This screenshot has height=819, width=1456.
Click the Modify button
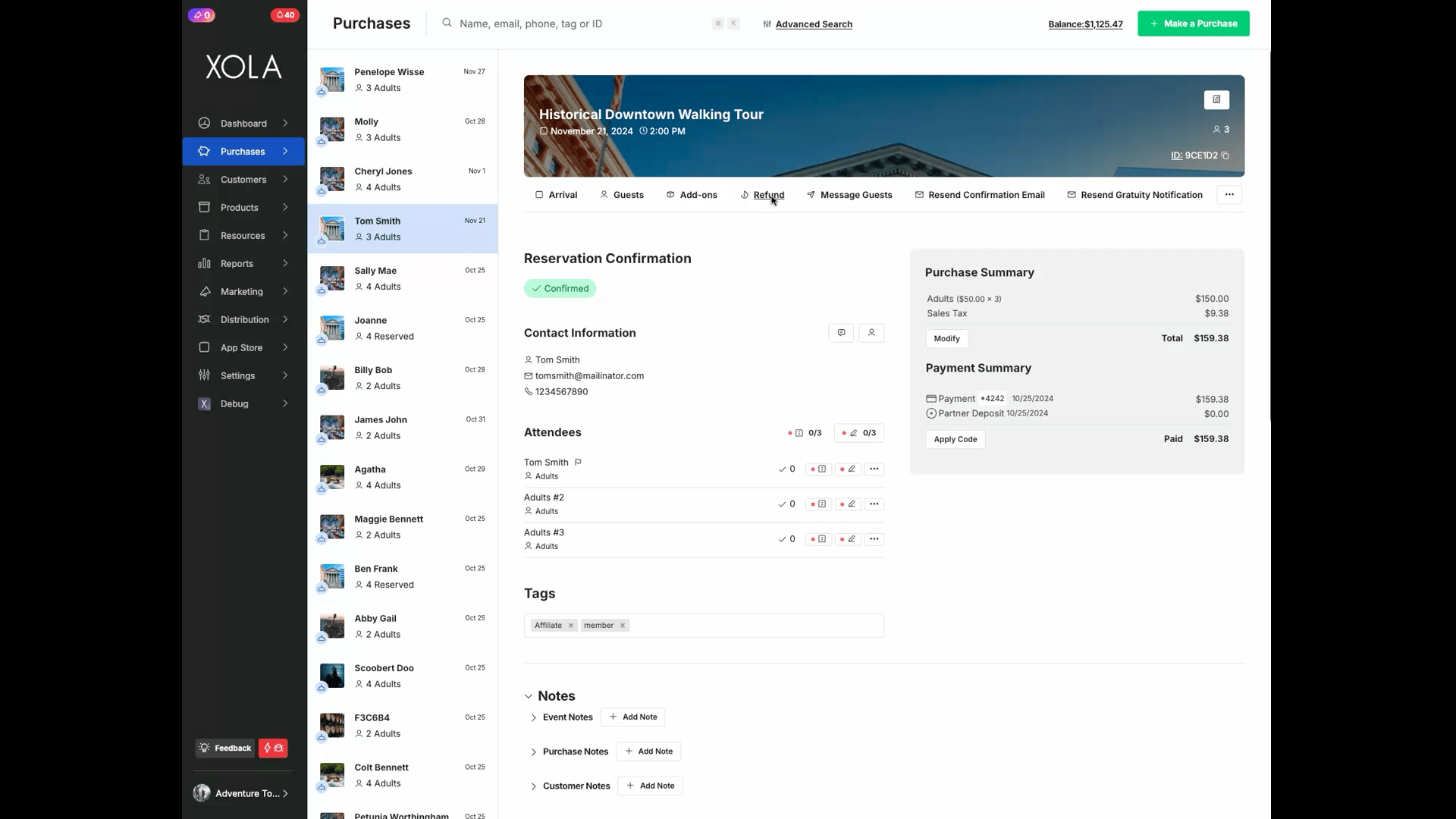[x=946, y=338]
